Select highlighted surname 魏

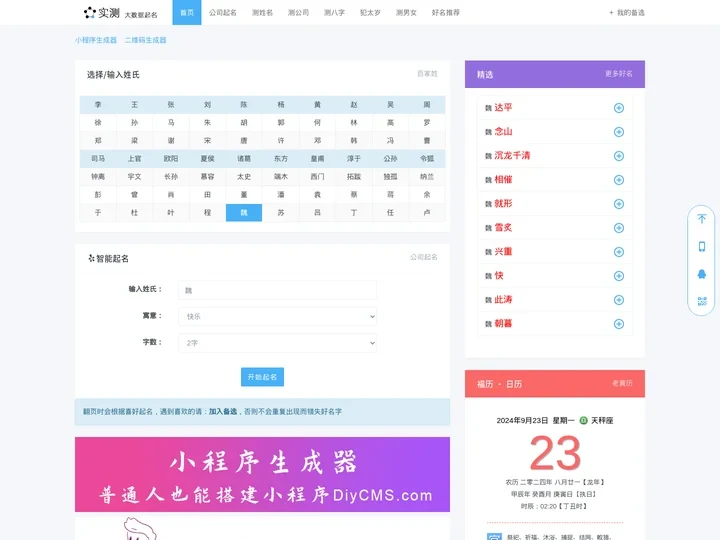(244, 213)
